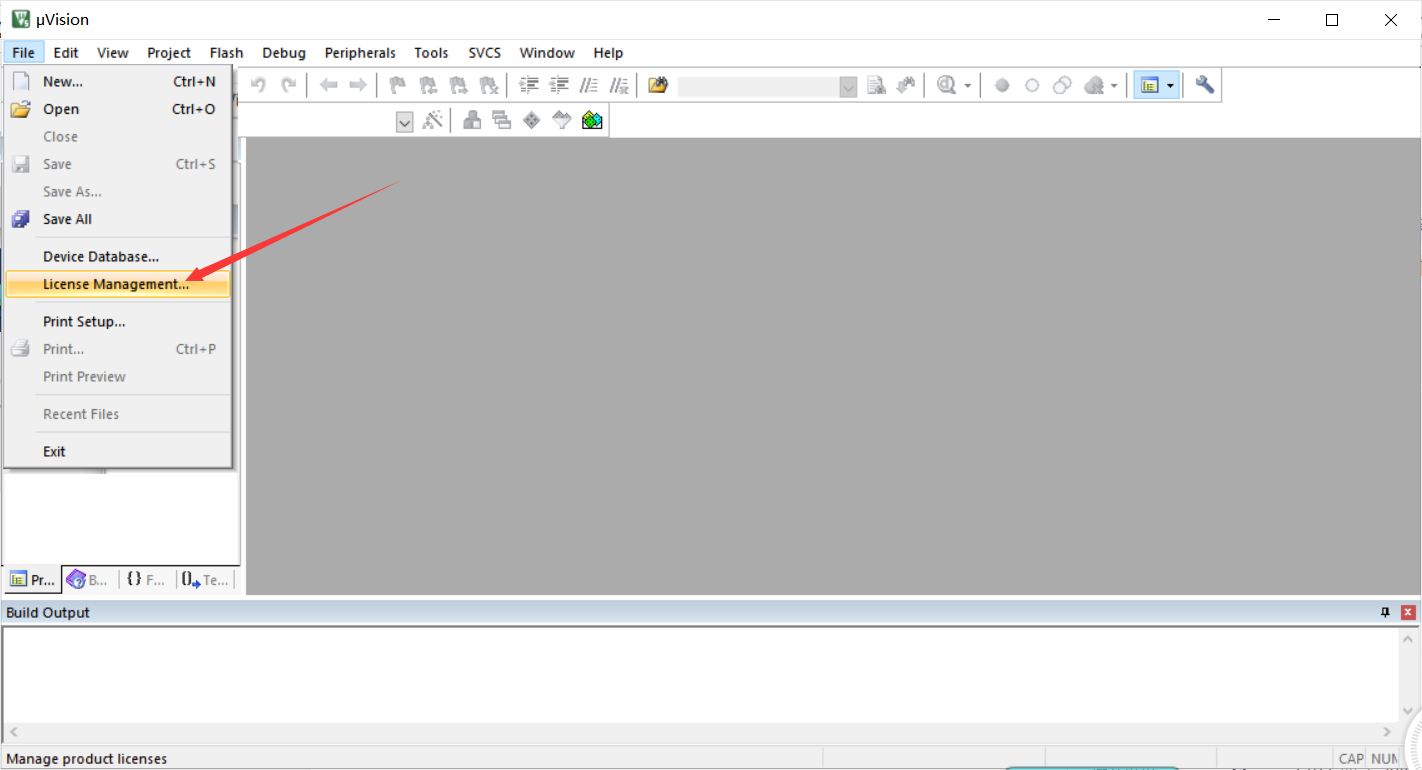
Task: Select License Management... menu entry
Action: click(119, 284)
